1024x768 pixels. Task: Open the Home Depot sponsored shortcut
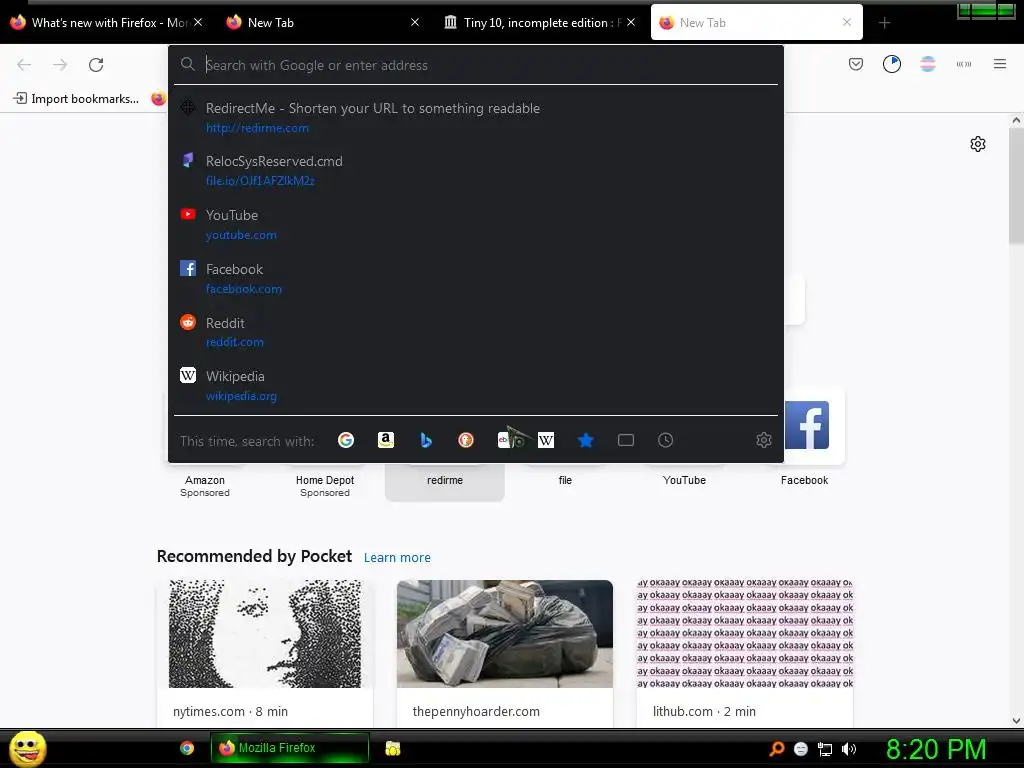click(325, 485)
